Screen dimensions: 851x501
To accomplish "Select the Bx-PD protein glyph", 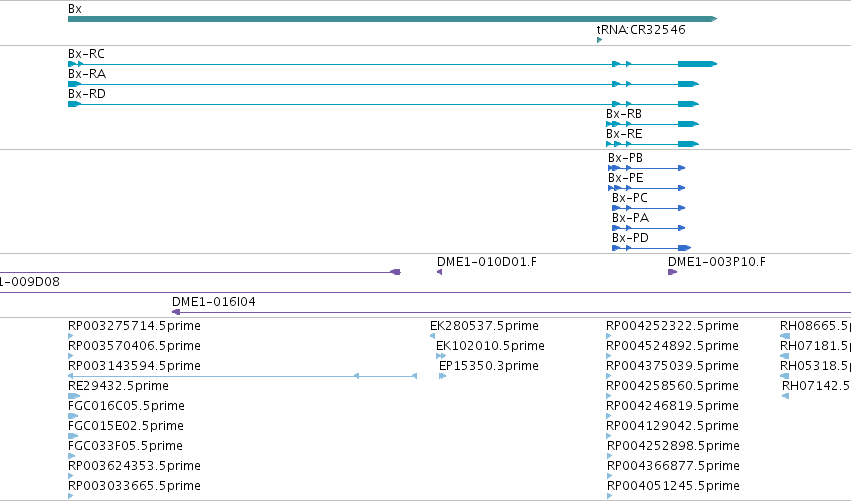I will click(x=651, y=248).
